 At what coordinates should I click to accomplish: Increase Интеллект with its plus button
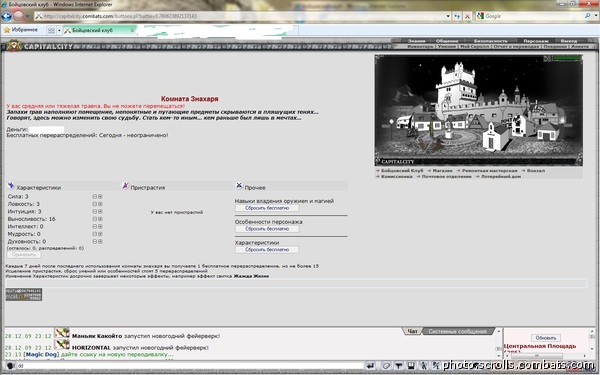coord(100,227)
